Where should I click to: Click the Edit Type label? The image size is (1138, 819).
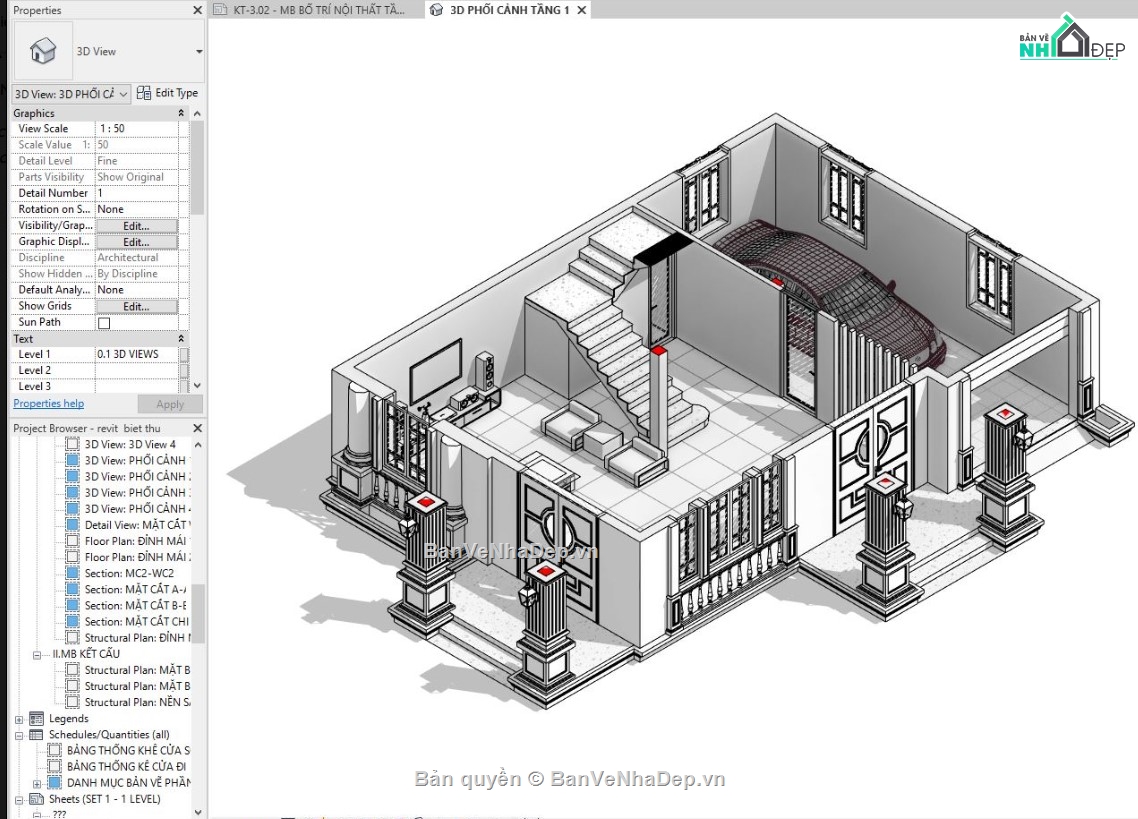tap(176, 93)
